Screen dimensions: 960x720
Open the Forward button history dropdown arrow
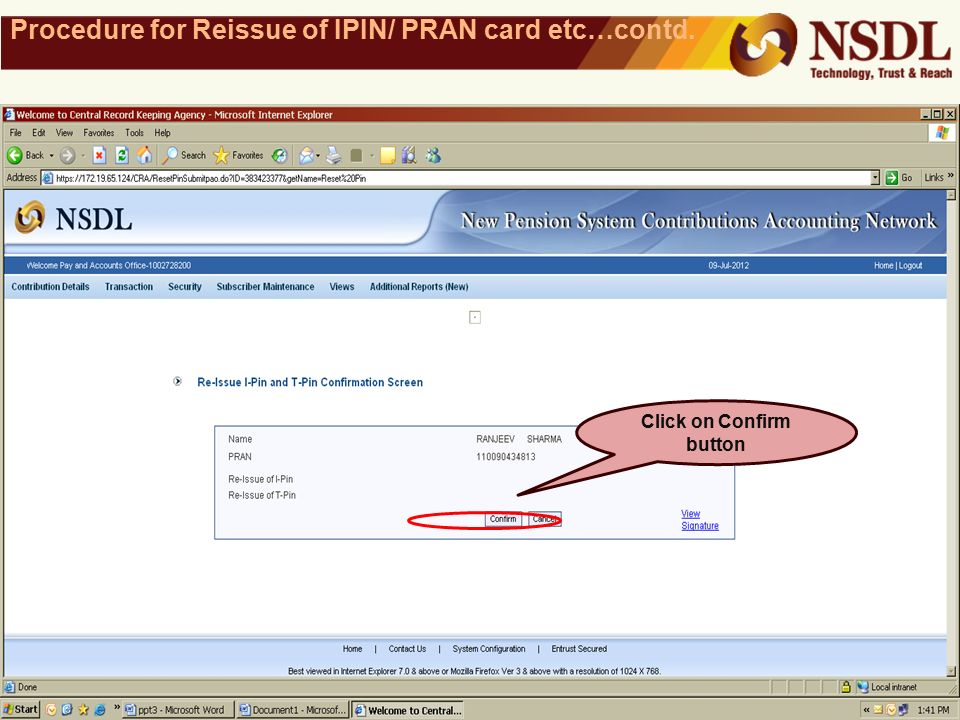tap(83, 156)
